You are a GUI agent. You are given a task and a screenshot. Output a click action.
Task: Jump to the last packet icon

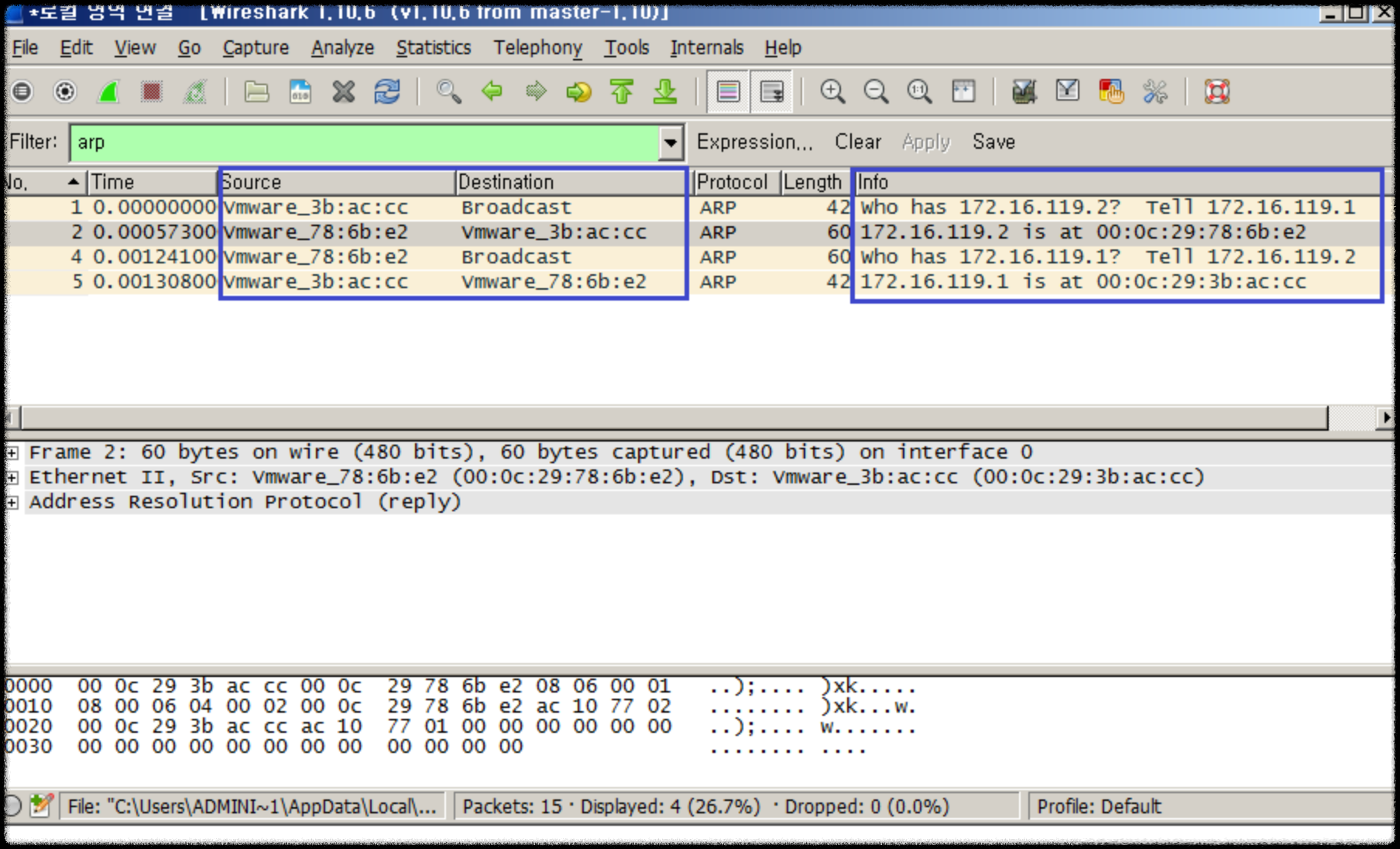(x=665, y=92)
